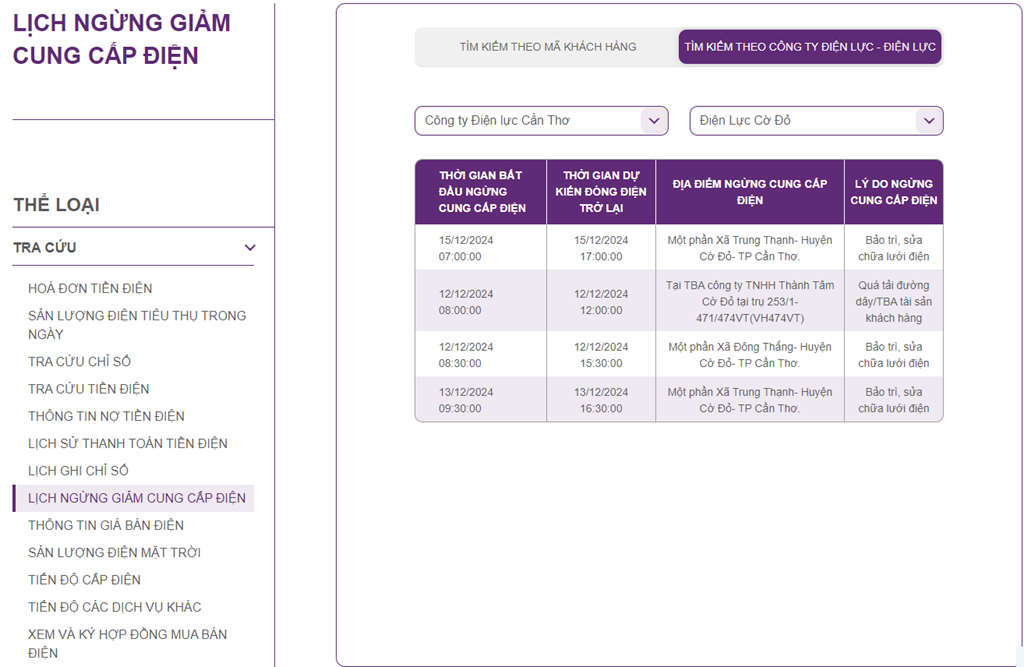The width and height of the screenshot is (1024, 667).
Task: Click the Tra cứu category label
Action: pos(45,248)
